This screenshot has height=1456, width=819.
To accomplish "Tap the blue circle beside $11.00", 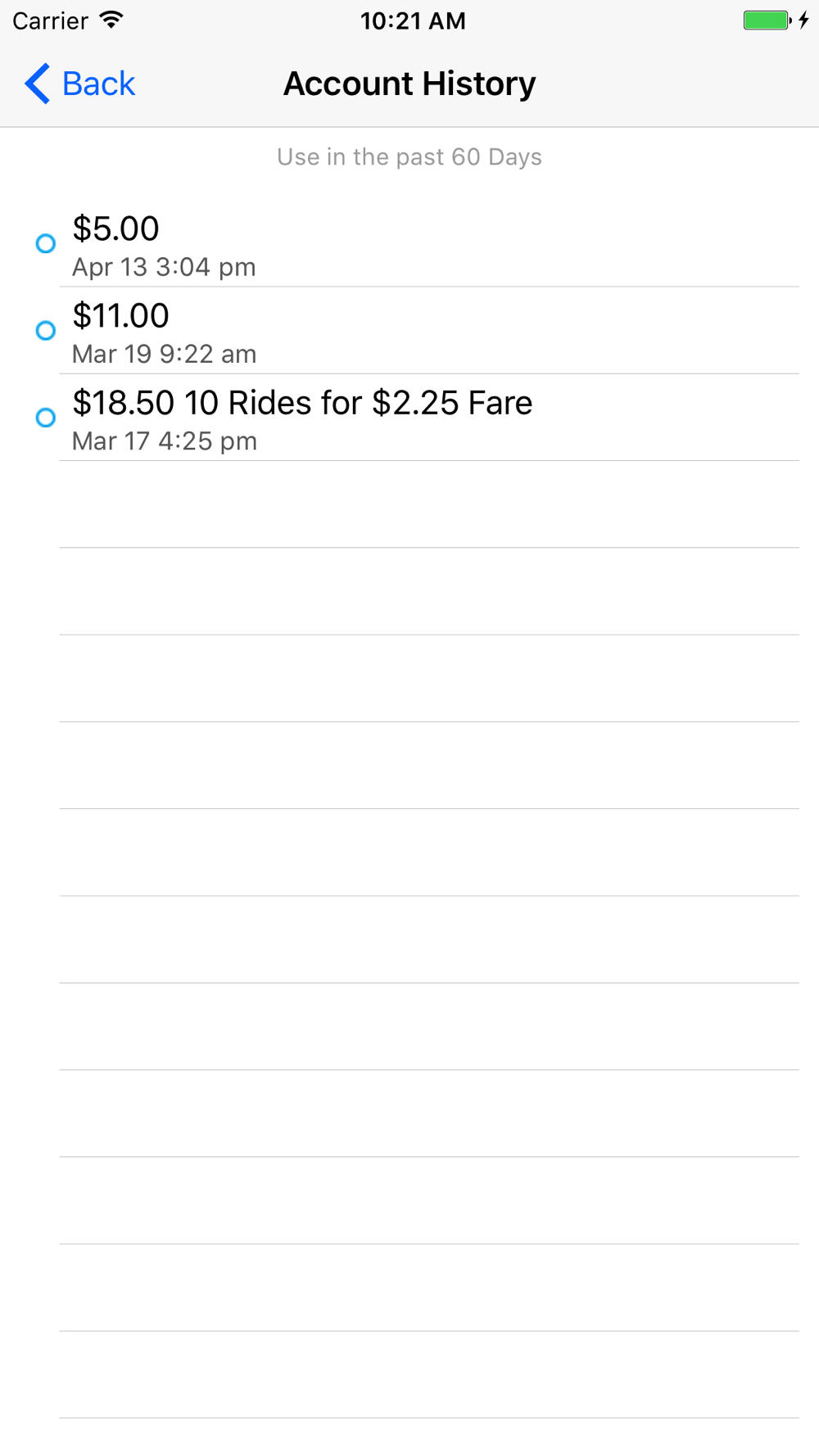I will point(46,330).
